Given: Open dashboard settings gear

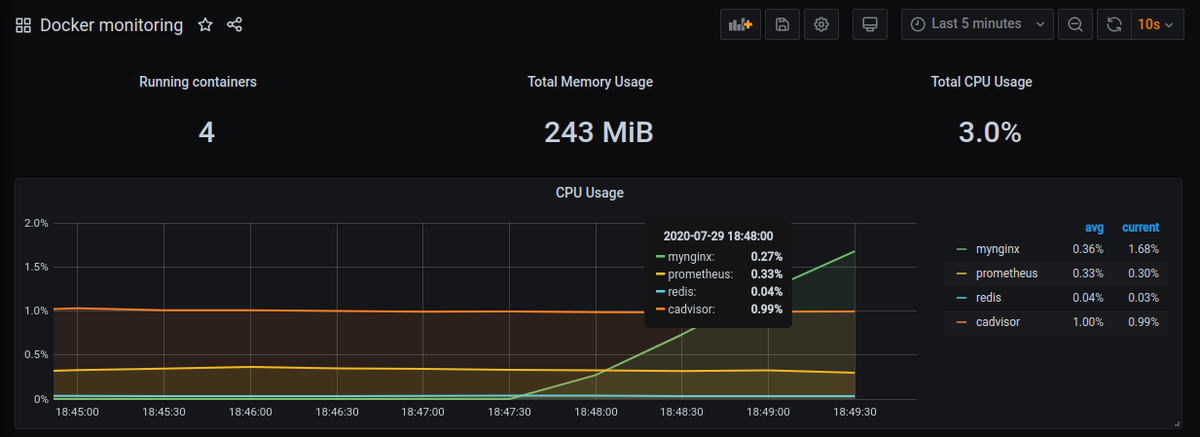Looking at the screenshot, I should pos(822,24).
